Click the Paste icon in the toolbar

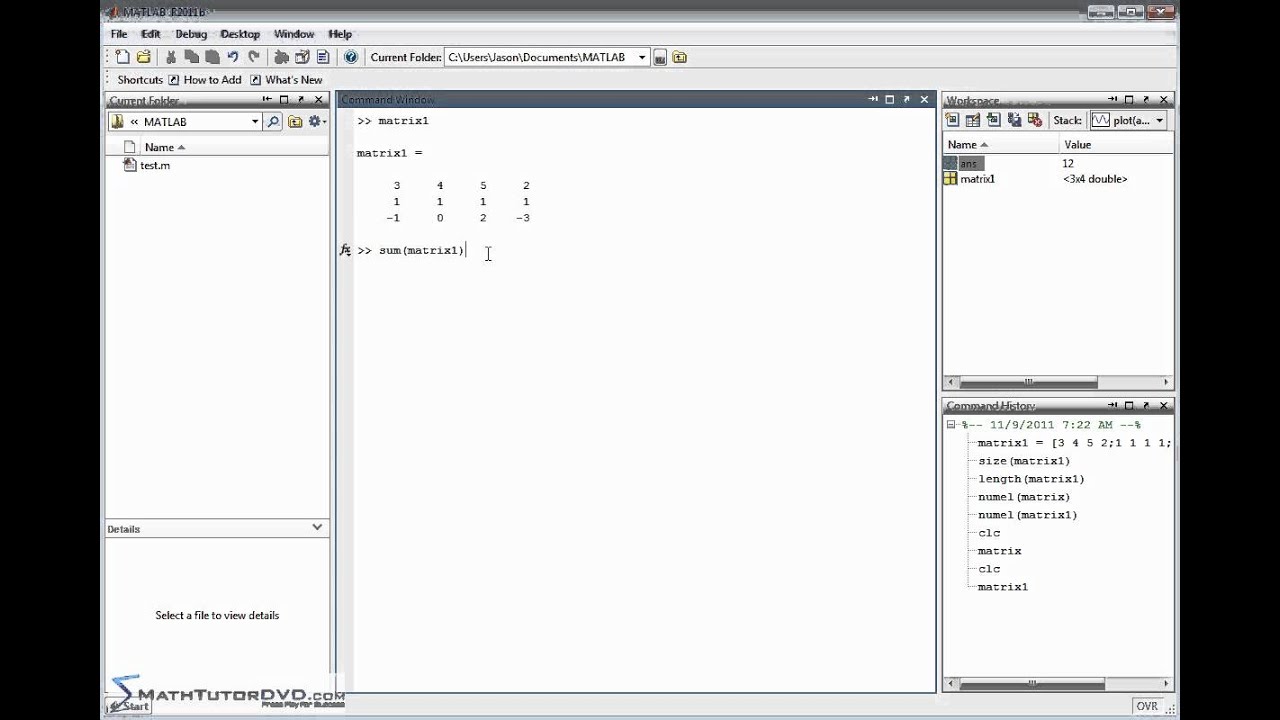click(212, 57)
